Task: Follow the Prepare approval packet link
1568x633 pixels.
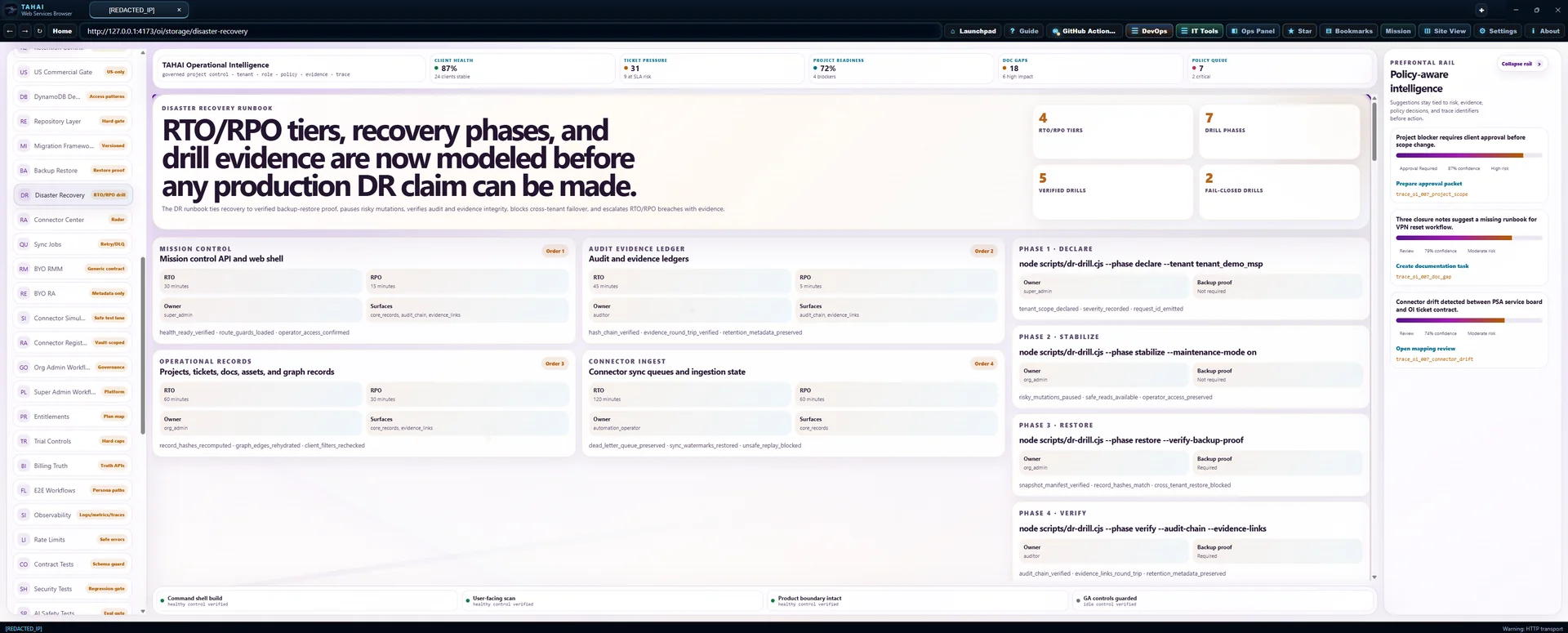Action: [1428, 184]
